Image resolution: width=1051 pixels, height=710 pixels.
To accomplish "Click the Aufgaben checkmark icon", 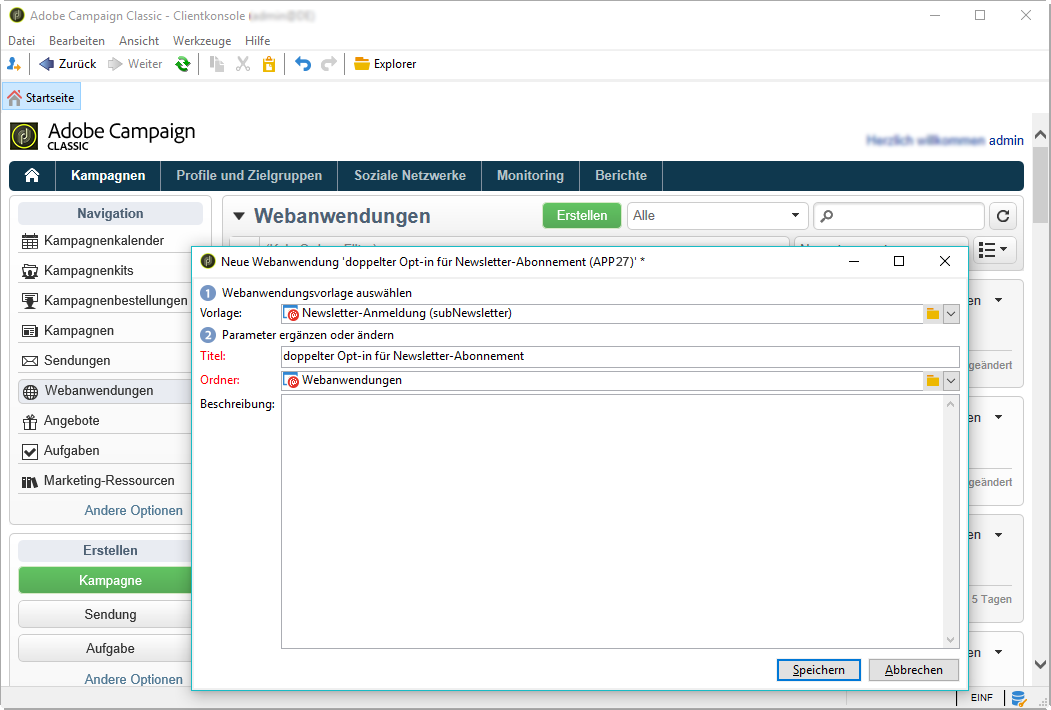I will point(29,452).
